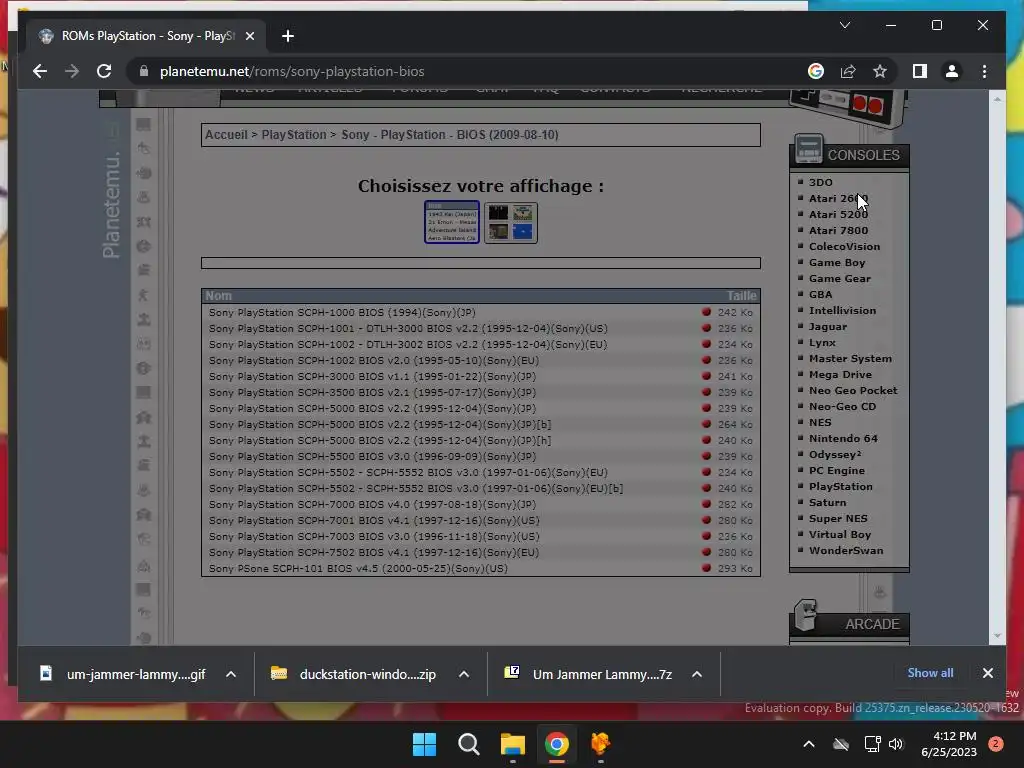View site security padlock info

click(144, 71)
